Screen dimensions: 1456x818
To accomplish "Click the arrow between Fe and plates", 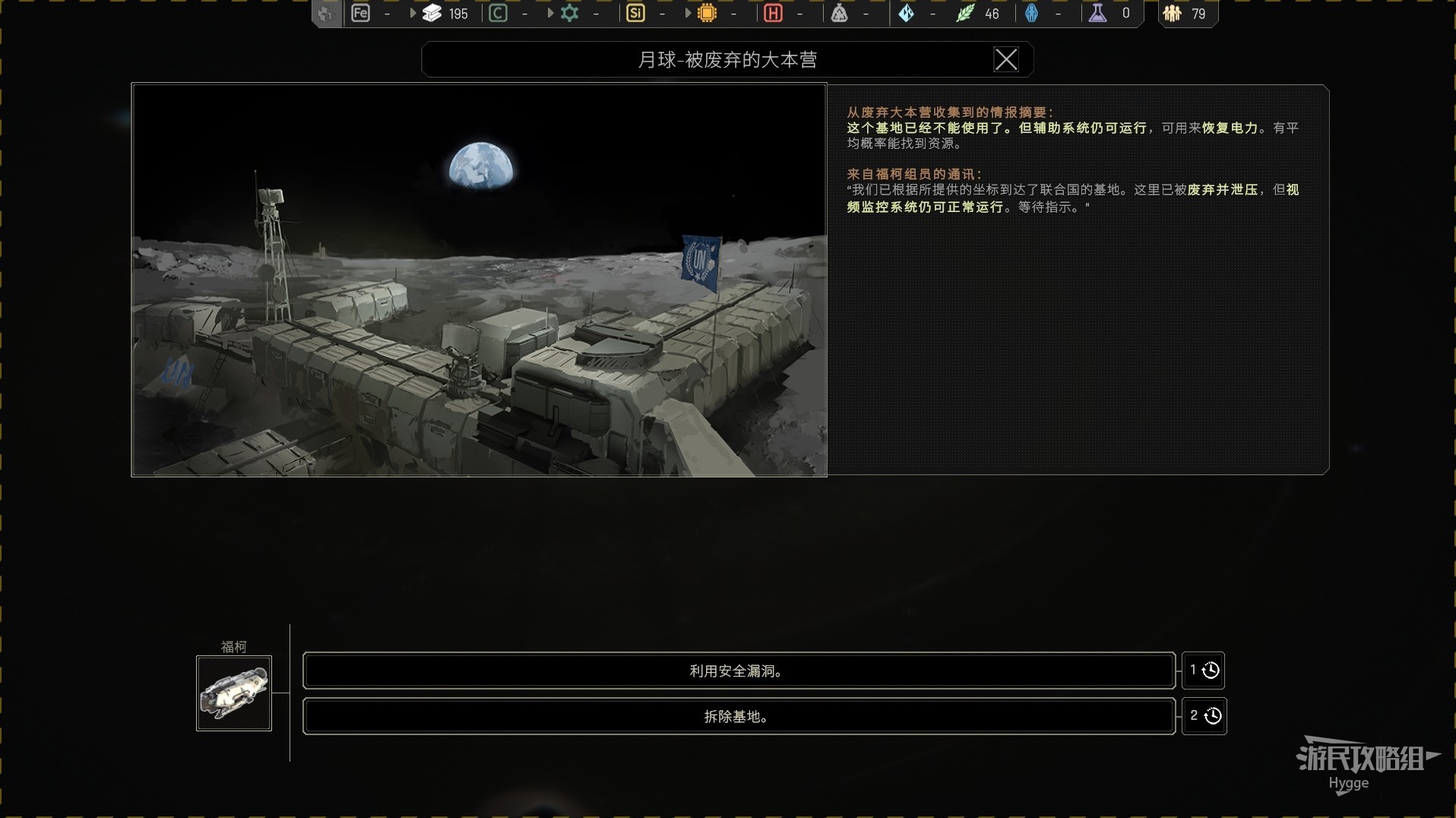I will (x=413, y=13).
